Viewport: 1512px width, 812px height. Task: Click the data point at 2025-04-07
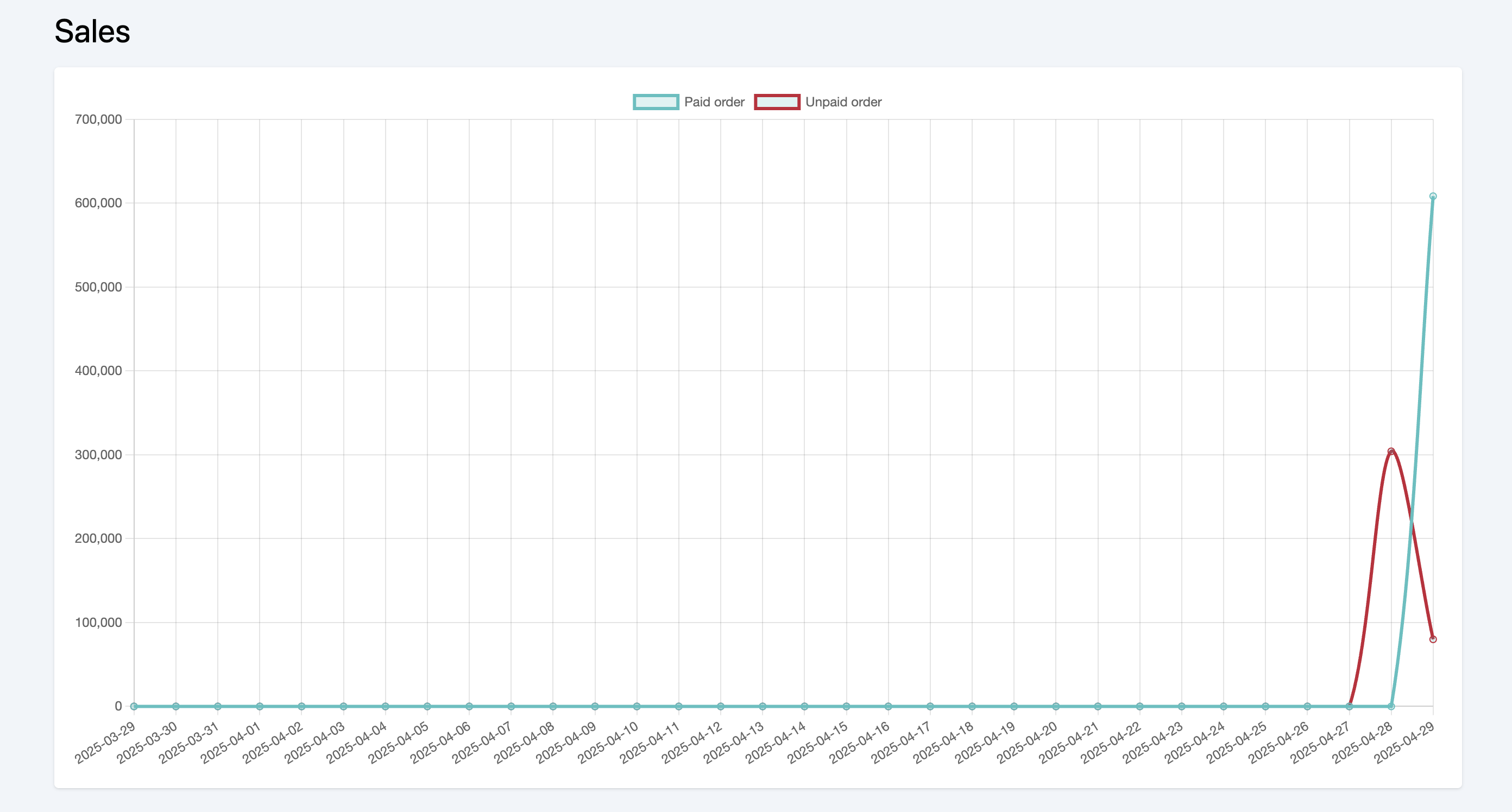pyautogui.click(x=511, y=706)
